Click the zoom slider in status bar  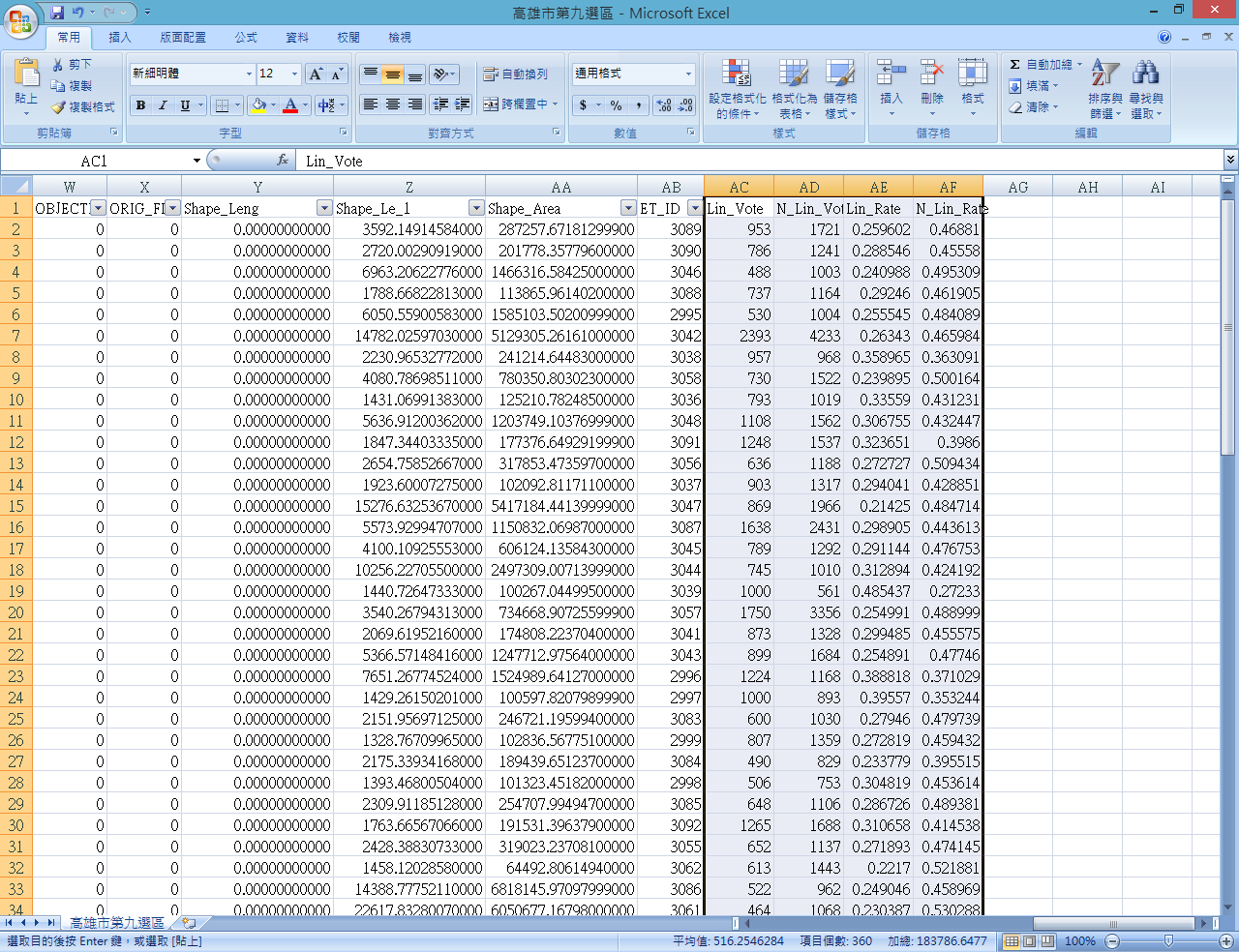1168,941
